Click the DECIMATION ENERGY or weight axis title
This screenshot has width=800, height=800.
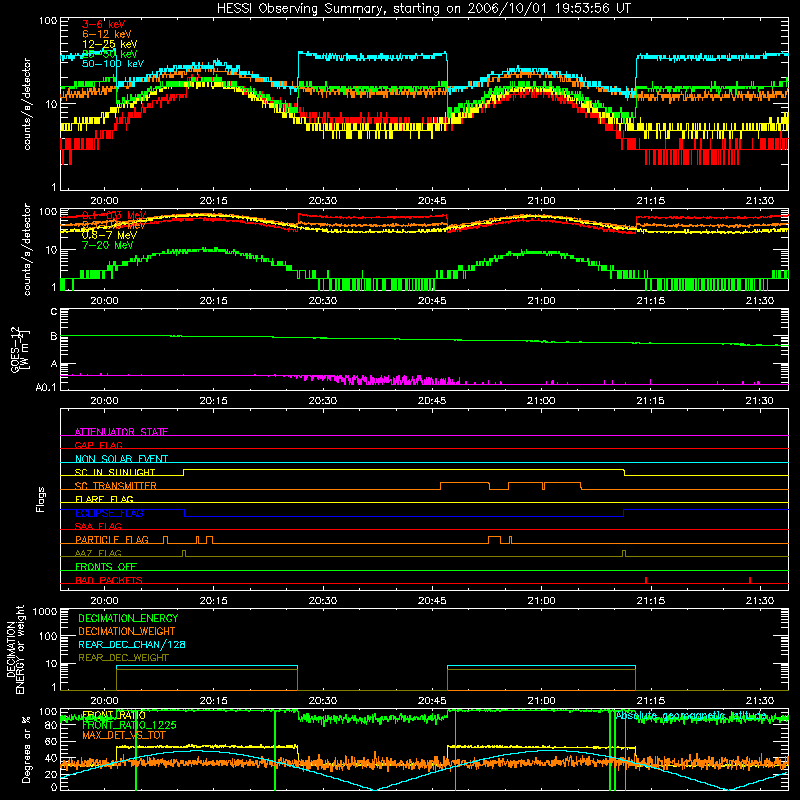(x=15, y=649)
